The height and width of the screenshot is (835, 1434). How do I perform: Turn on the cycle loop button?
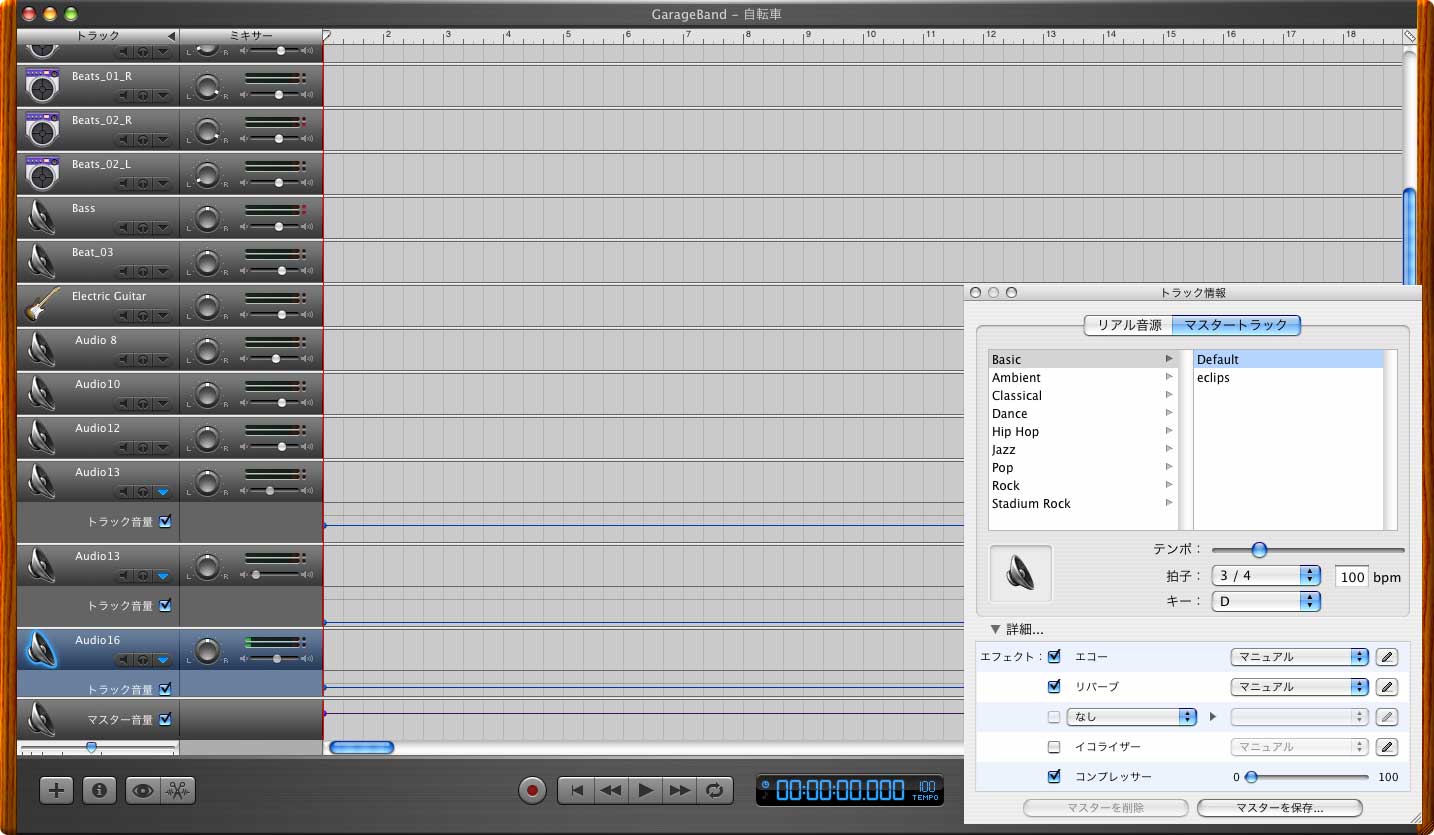pos(715,790)
